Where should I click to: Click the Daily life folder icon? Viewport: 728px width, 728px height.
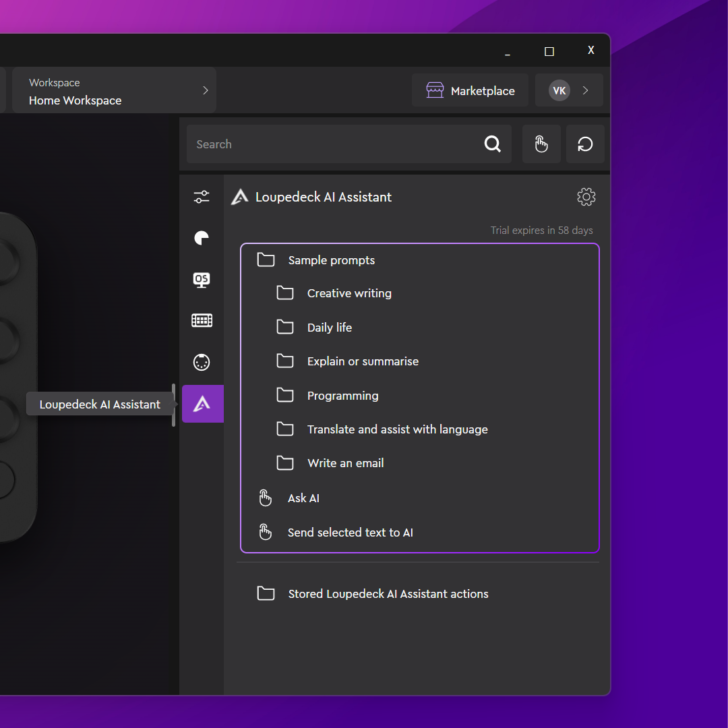click(285, 327)
